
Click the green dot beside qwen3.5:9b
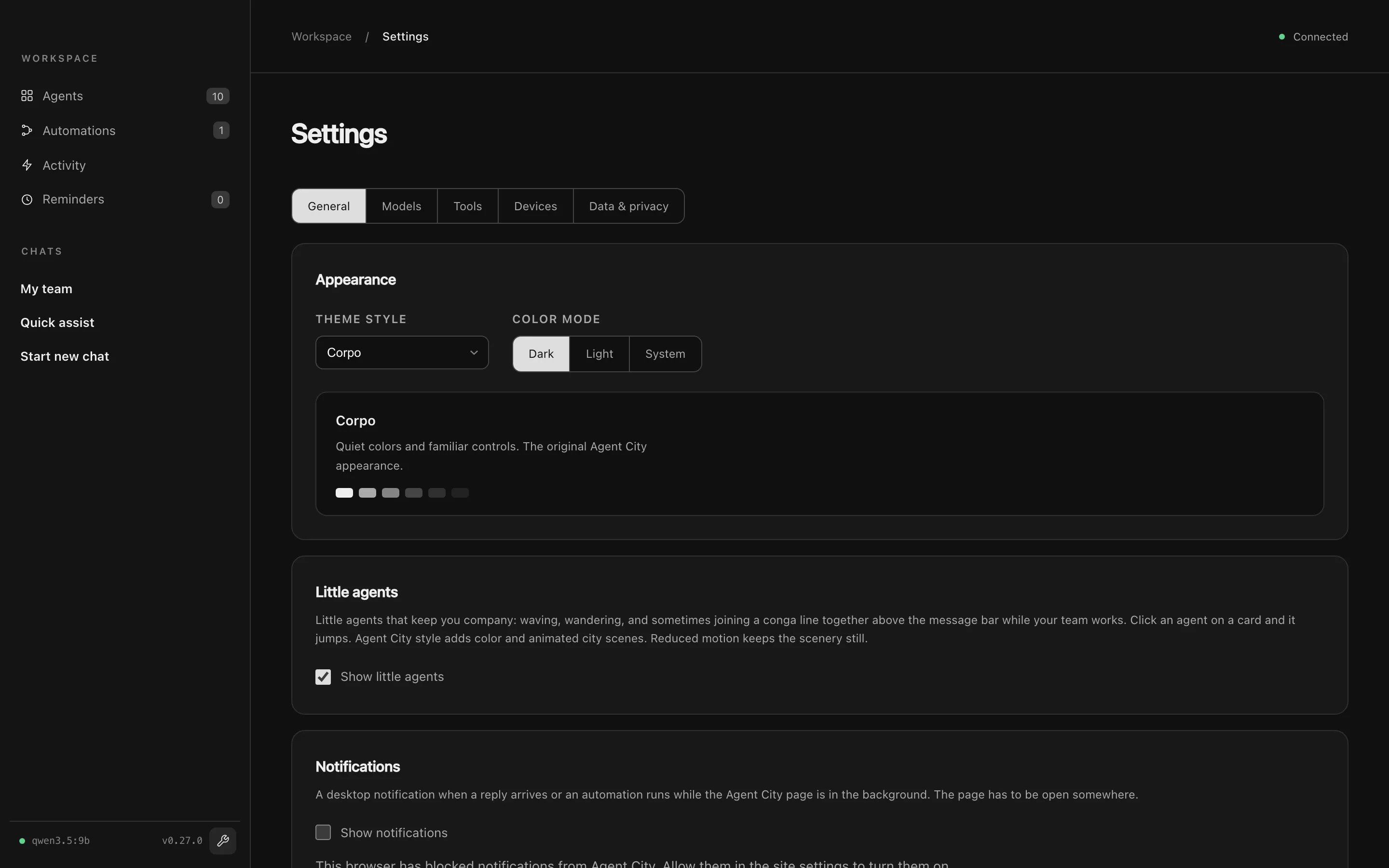[x=22, y=841]
